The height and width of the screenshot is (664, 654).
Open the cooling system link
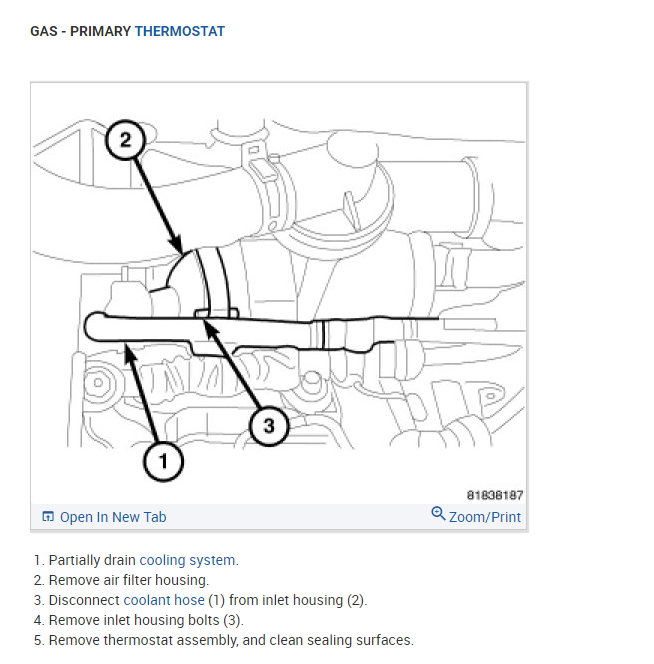pos(189,560)
